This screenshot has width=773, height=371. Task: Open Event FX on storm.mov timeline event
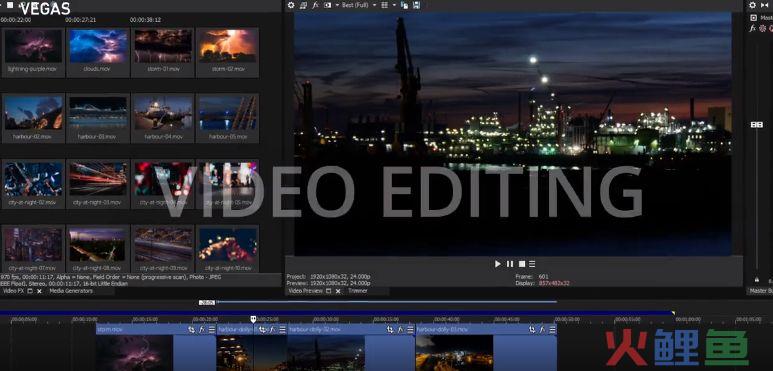[x=202, y=330]
